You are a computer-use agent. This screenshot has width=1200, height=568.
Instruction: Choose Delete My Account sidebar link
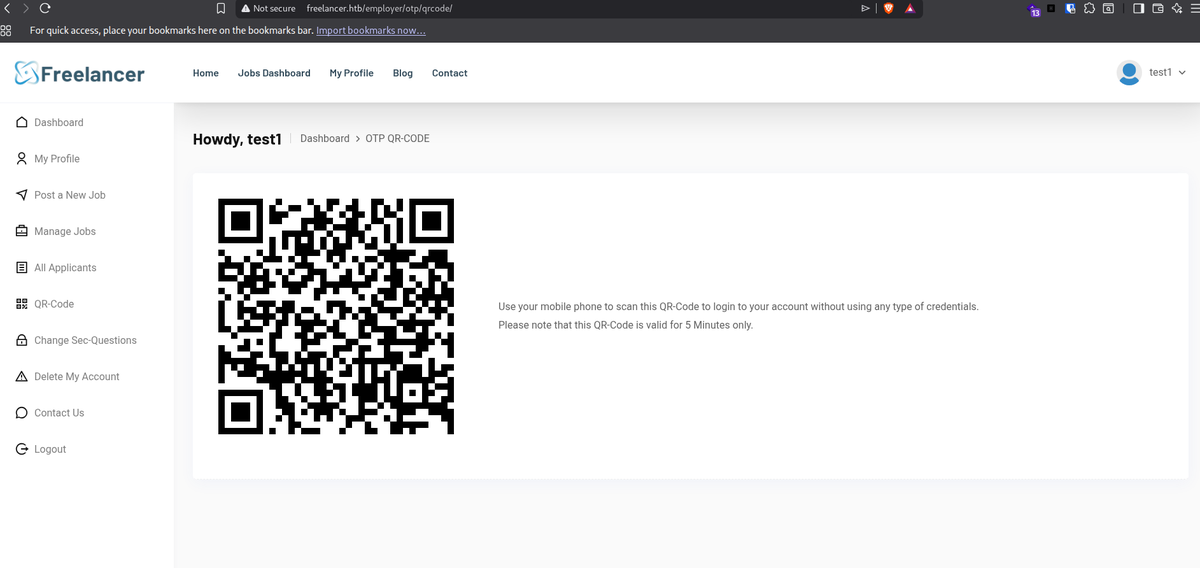pos(77,377)
